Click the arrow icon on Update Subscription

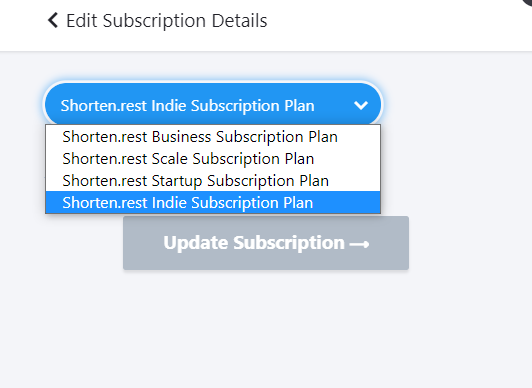click(x=359, y=244)
